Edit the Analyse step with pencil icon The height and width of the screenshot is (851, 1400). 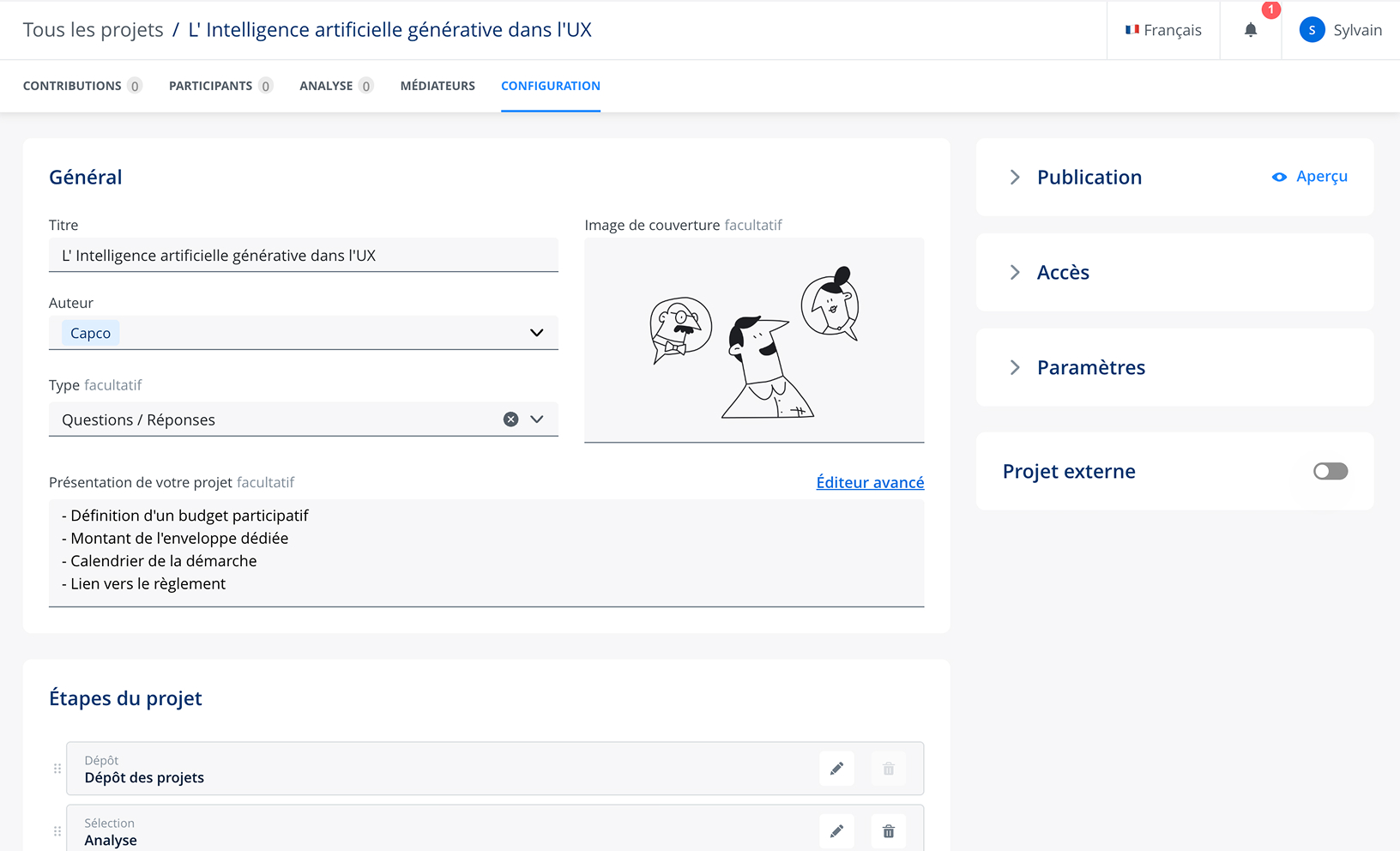[x=836, y=831]
